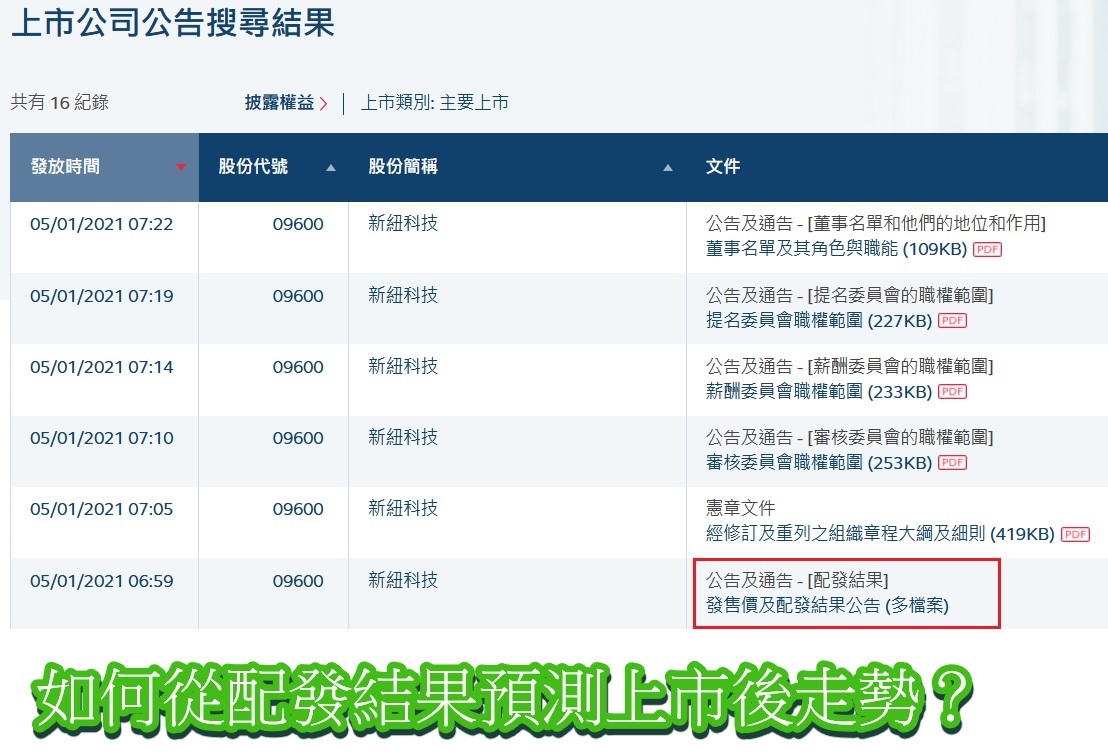Open 經修訂及重列之組織章程大綱及細則 (419KB) link

(880, 534)
